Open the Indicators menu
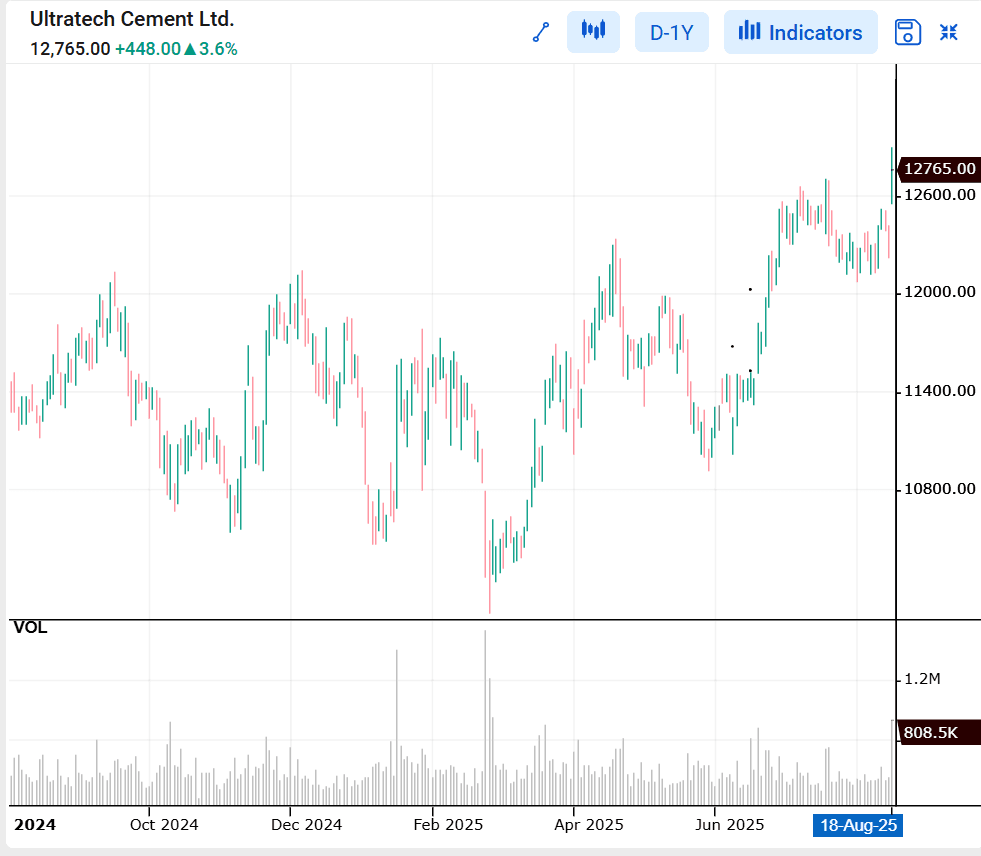 [800, 32]
